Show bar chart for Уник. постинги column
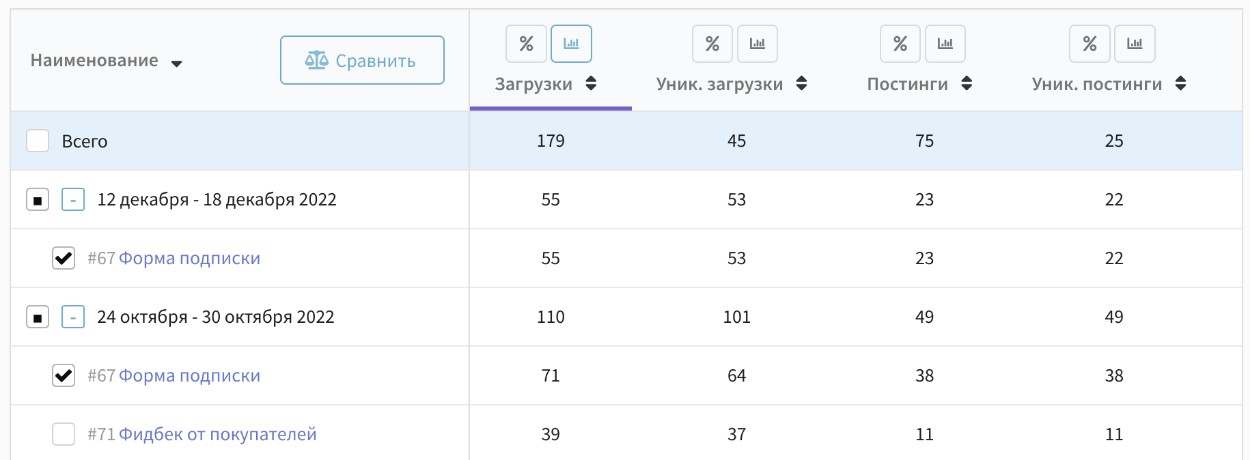 click(1135, 43)
